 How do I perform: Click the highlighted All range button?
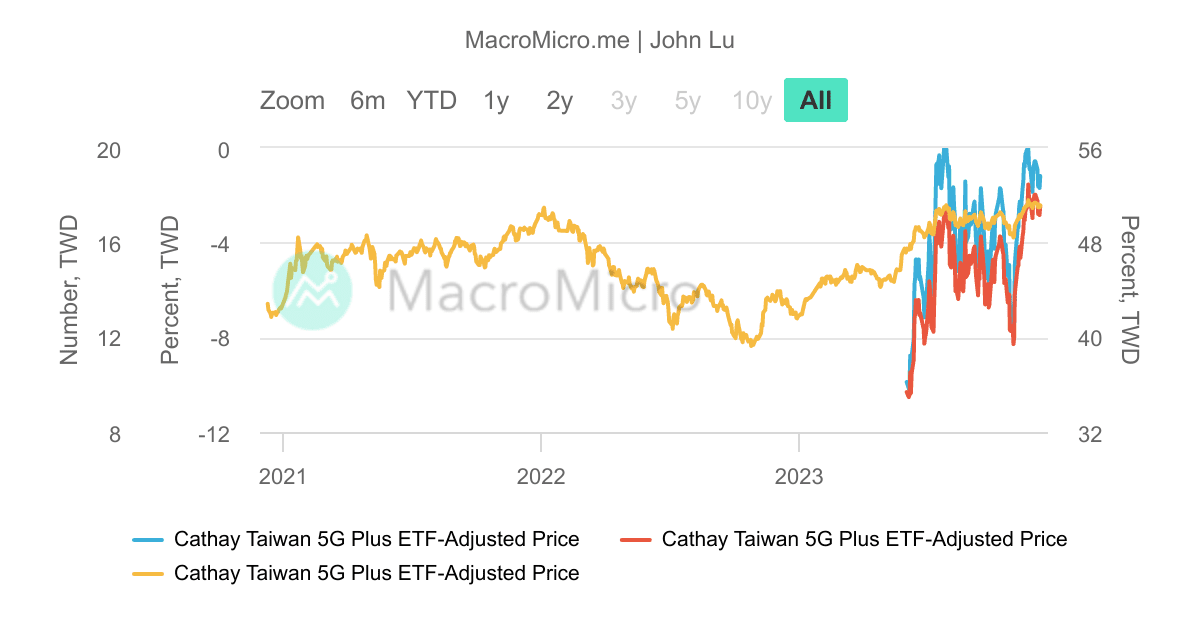tap(815, 100)
